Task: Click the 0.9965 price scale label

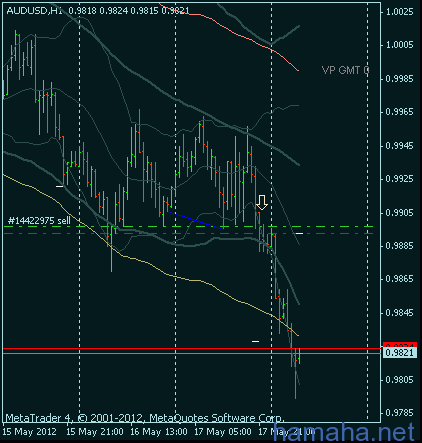Action: pos(400,112)
